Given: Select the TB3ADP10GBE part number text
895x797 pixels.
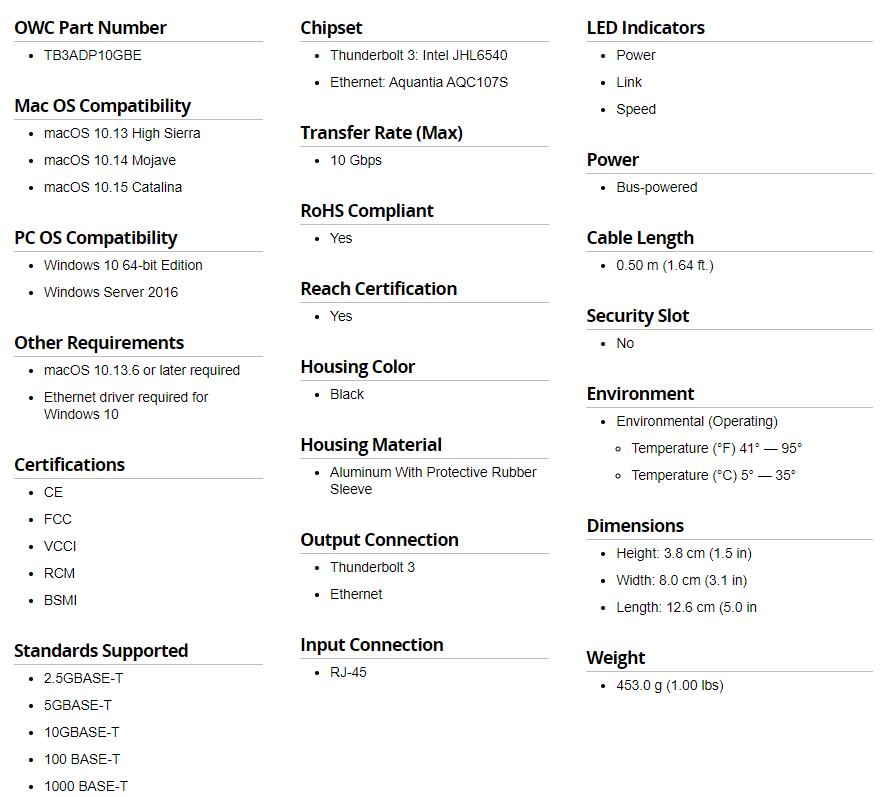Looking at the screenshot, I should point(92,55).
